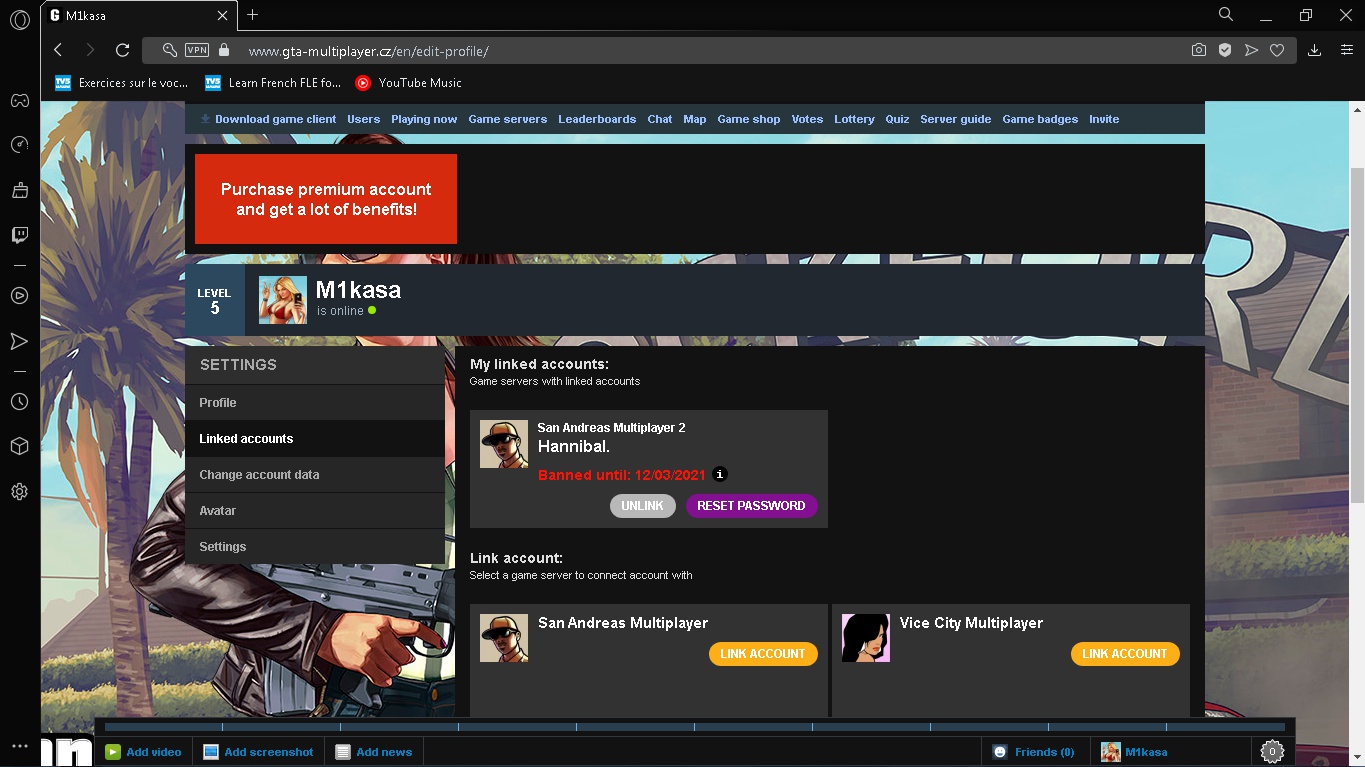
Task: Click Hannibal. linked account name
Action: (574, 446)
